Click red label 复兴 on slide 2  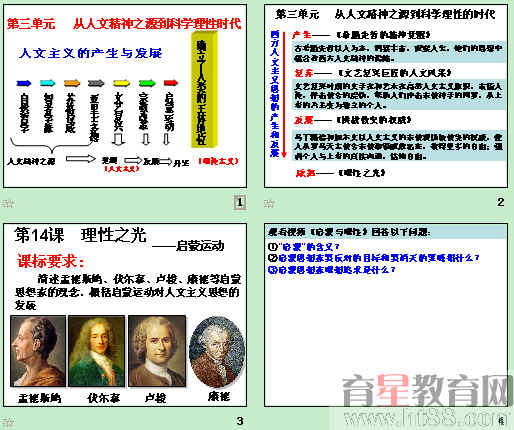click(304, 73)
